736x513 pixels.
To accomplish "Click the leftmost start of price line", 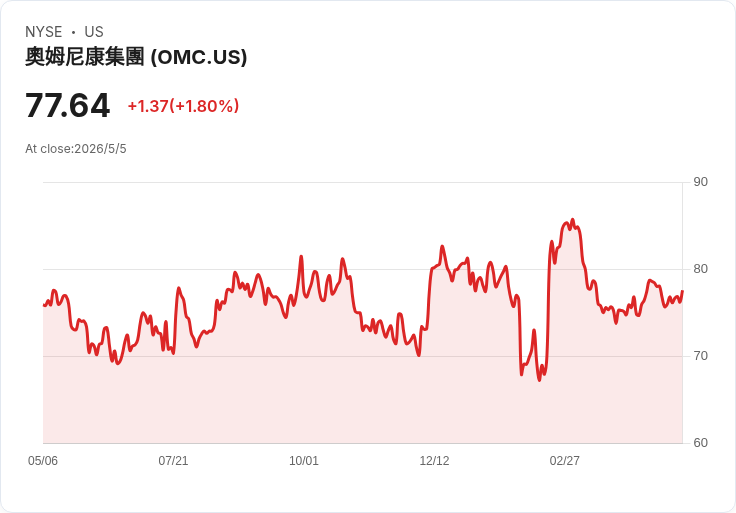I will [x=44, y=305].
